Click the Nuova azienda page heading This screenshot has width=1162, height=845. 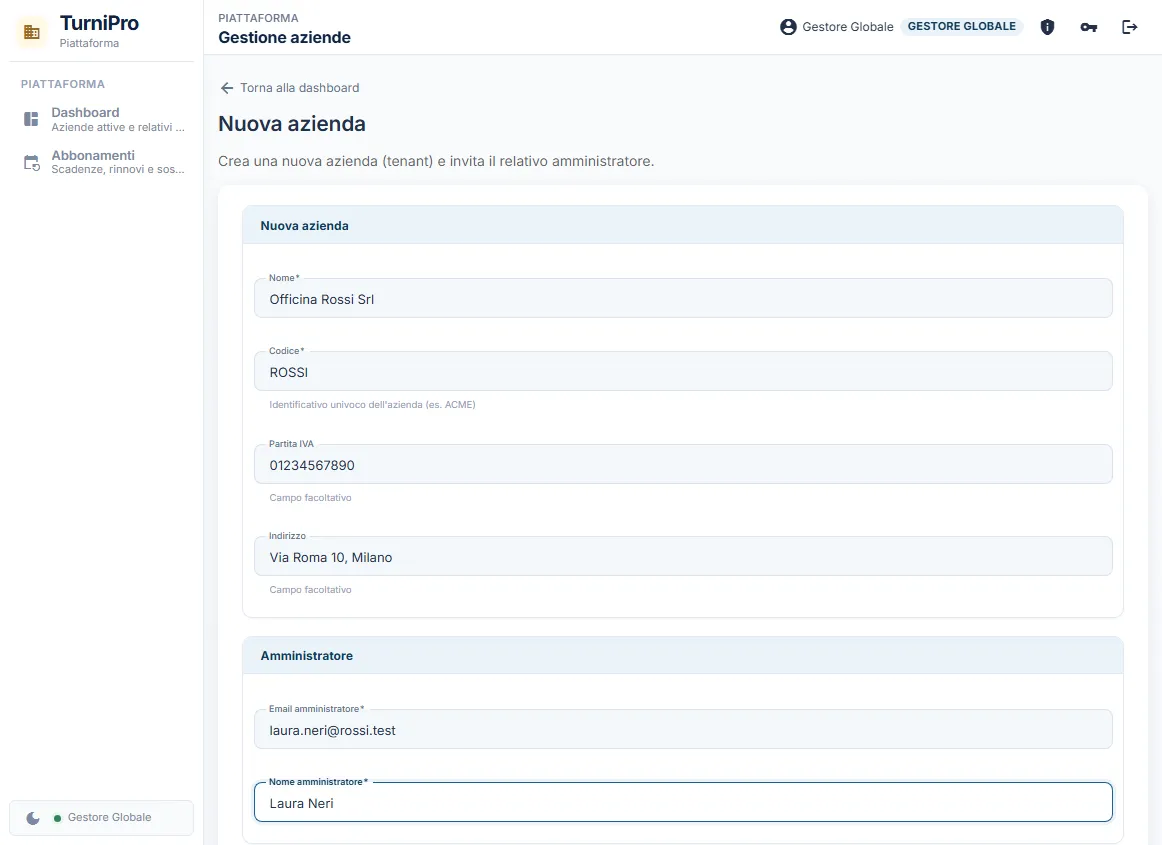(292, 124)
